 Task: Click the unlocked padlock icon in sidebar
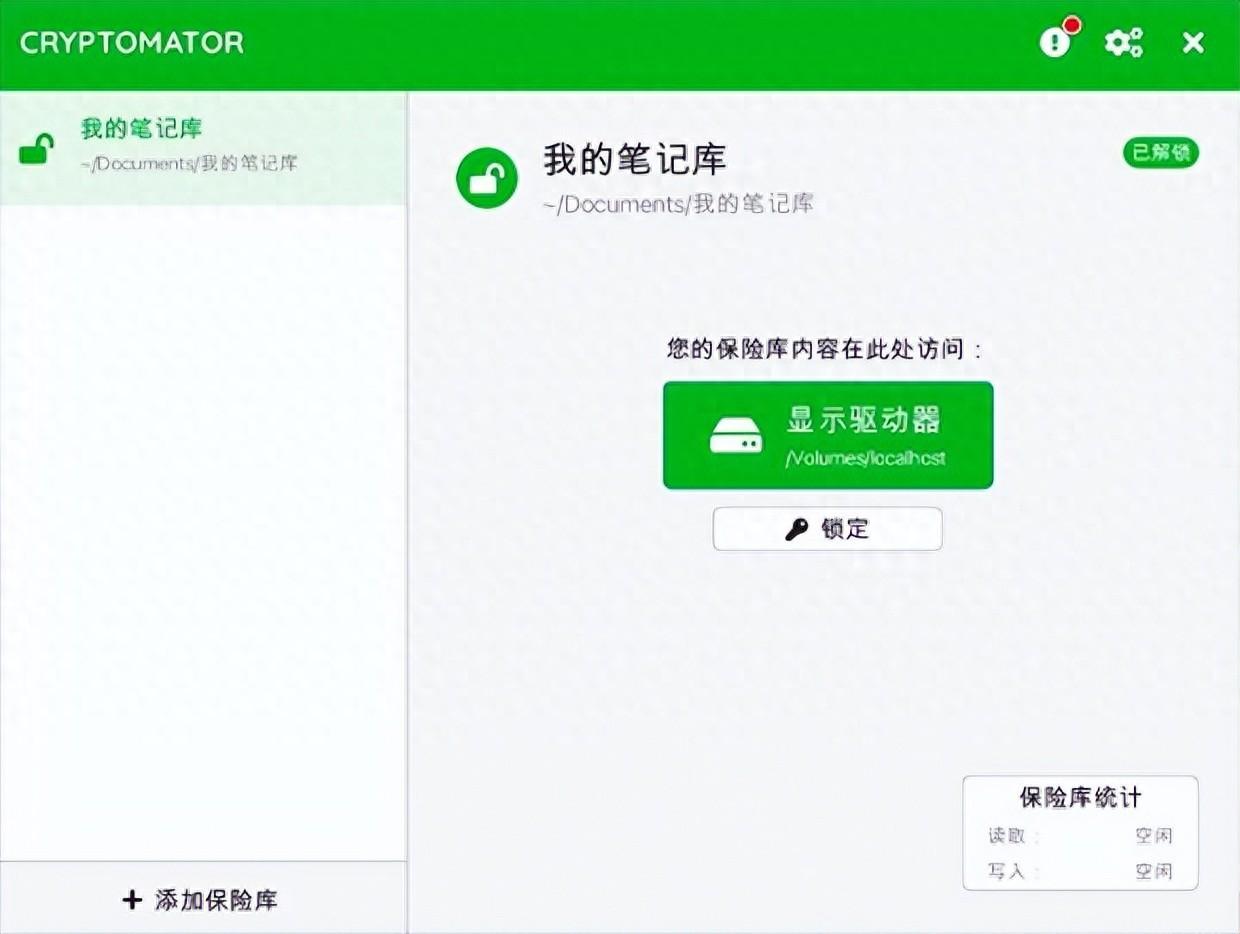point(36,150)
